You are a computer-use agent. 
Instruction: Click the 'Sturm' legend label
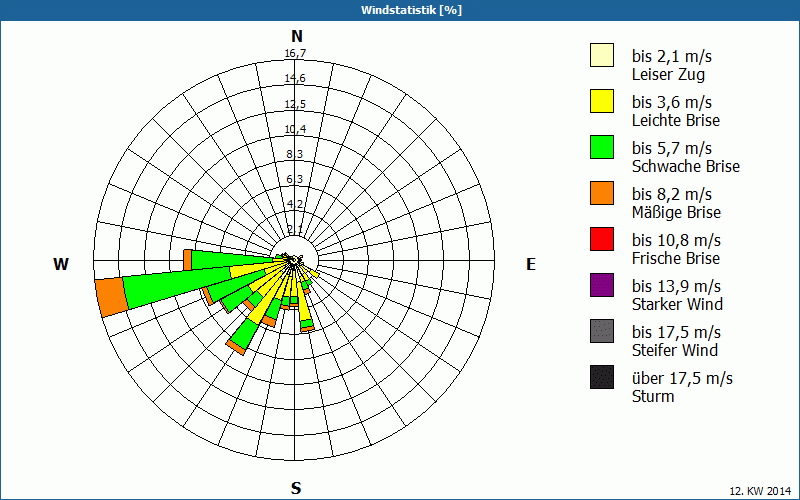653,396
